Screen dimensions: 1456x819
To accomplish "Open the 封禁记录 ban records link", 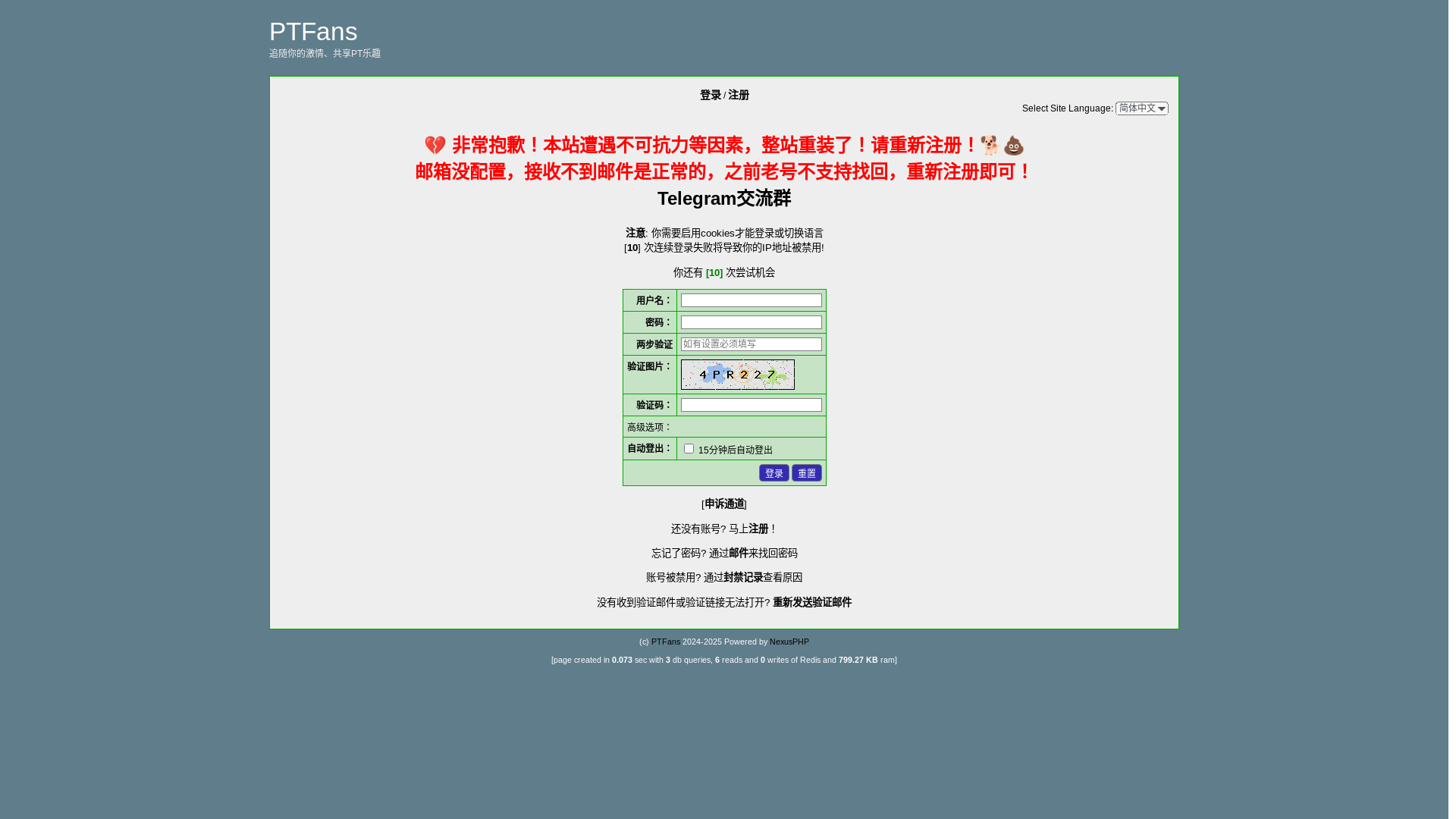I will click(742, 578).
